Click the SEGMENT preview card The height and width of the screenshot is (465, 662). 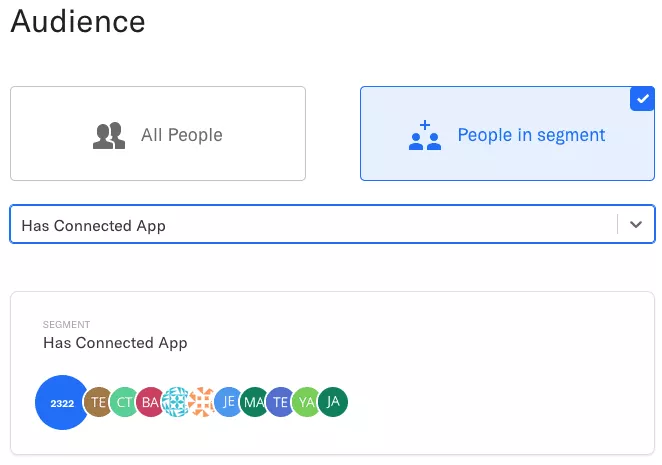pos(332,373)
